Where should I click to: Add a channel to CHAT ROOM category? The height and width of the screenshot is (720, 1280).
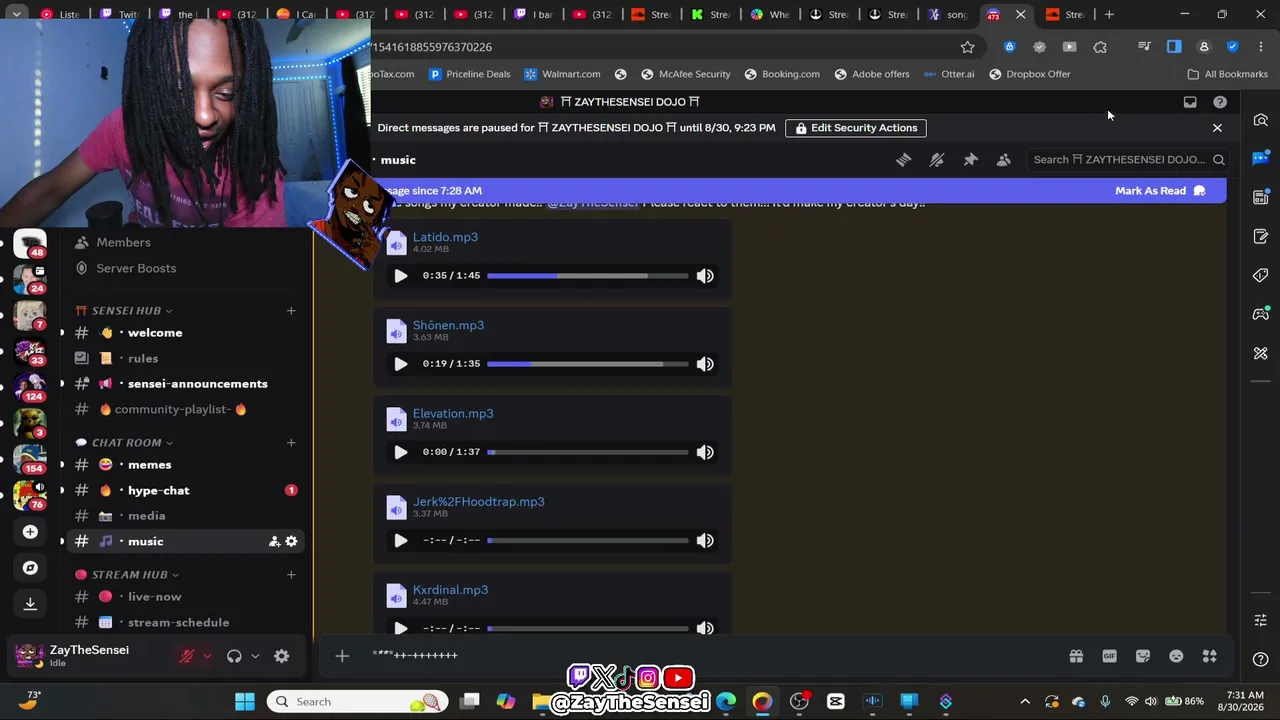[x=291, y=443]
